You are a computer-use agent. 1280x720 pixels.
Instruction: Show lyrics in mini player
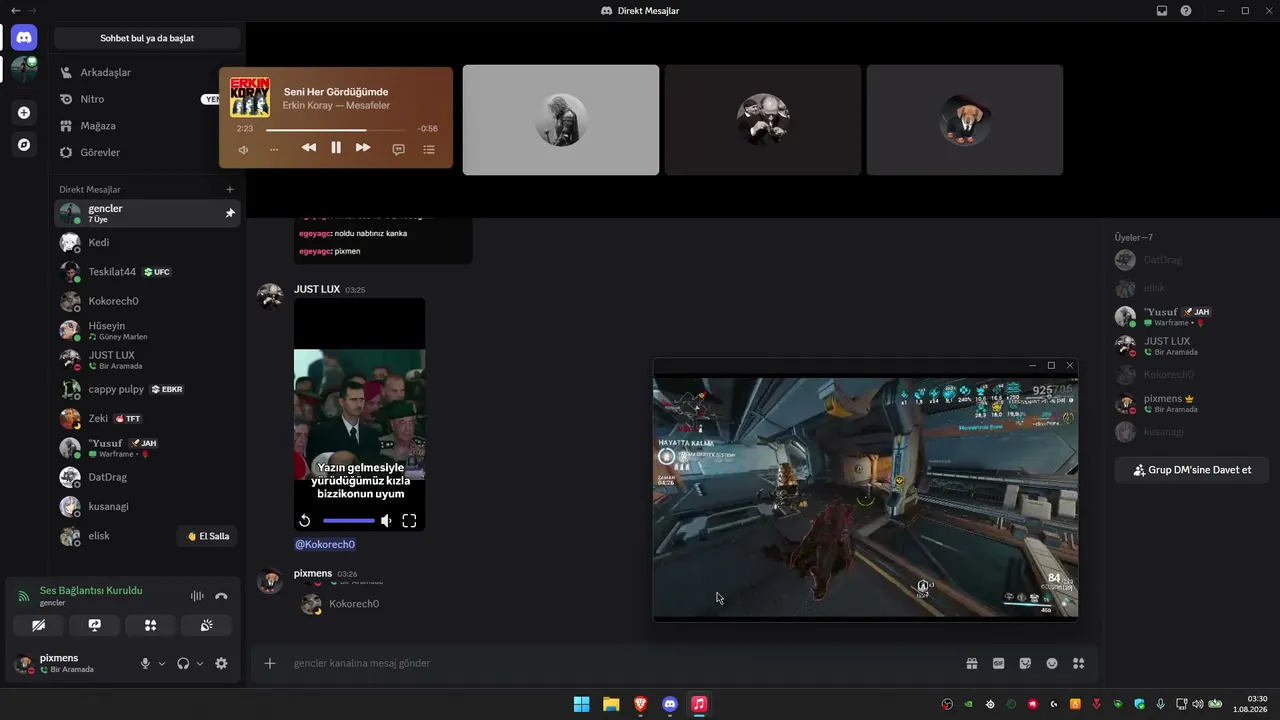[x=398, y=149]
